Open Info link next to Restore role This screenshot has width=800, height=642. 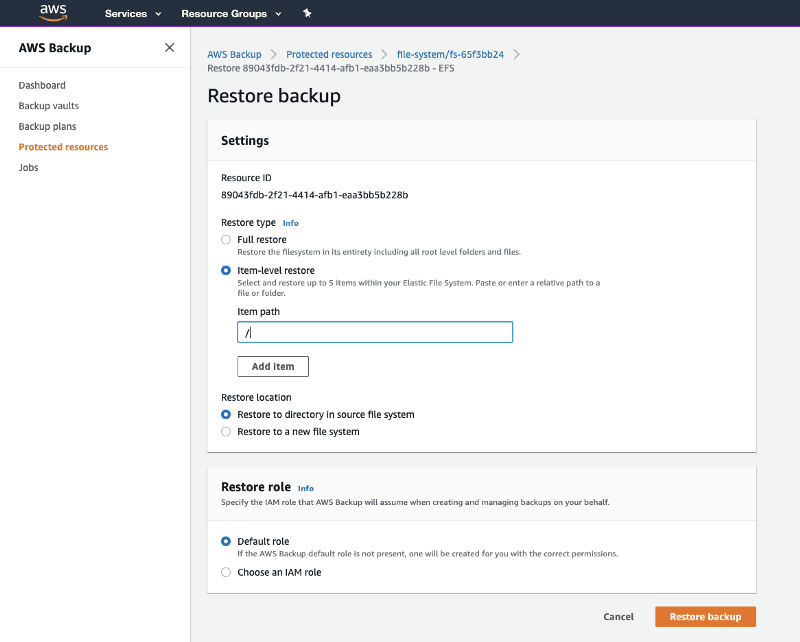pyautogui.click(x=306, y=488)
